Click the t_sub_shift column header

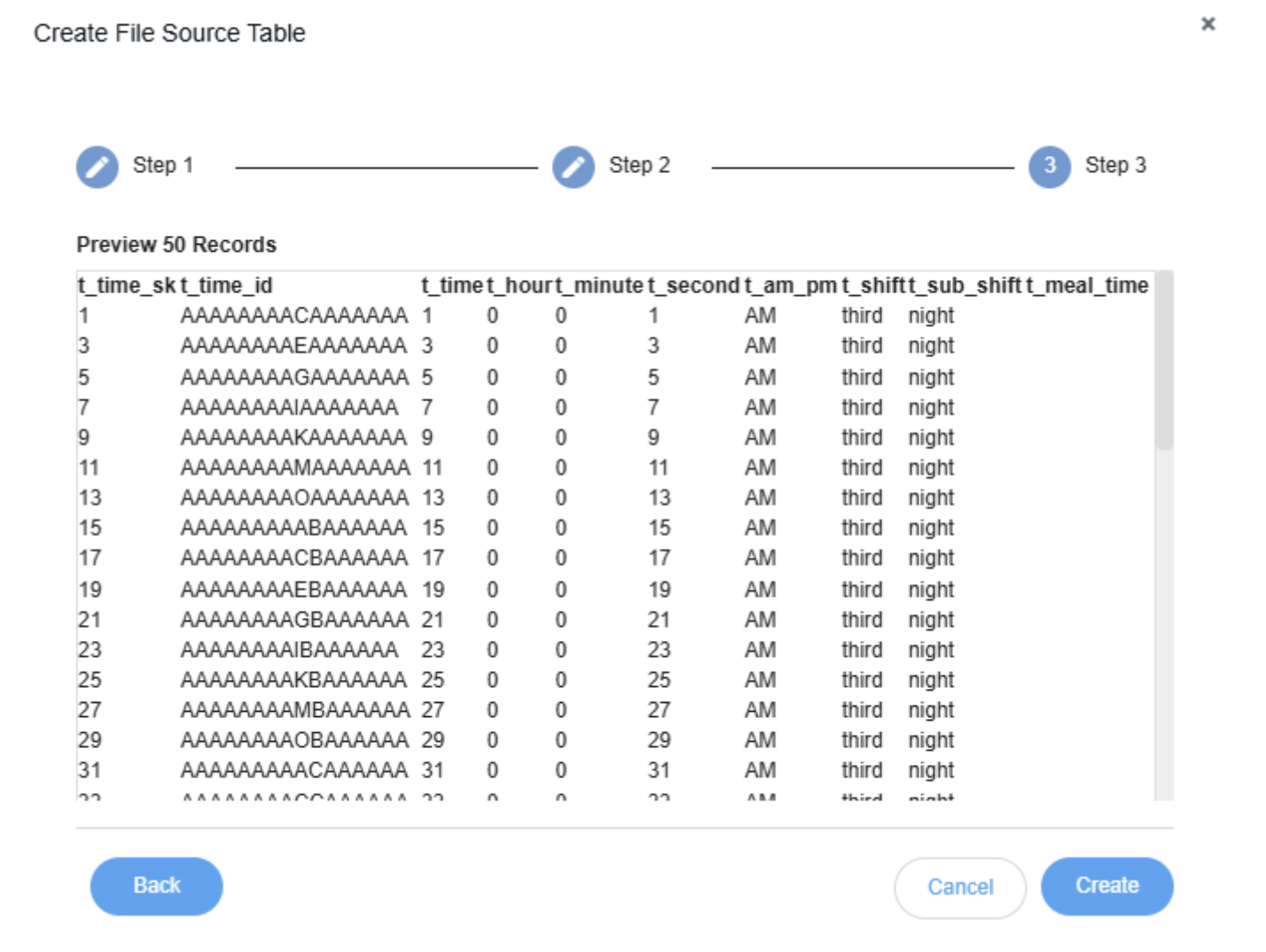[965, 285]
